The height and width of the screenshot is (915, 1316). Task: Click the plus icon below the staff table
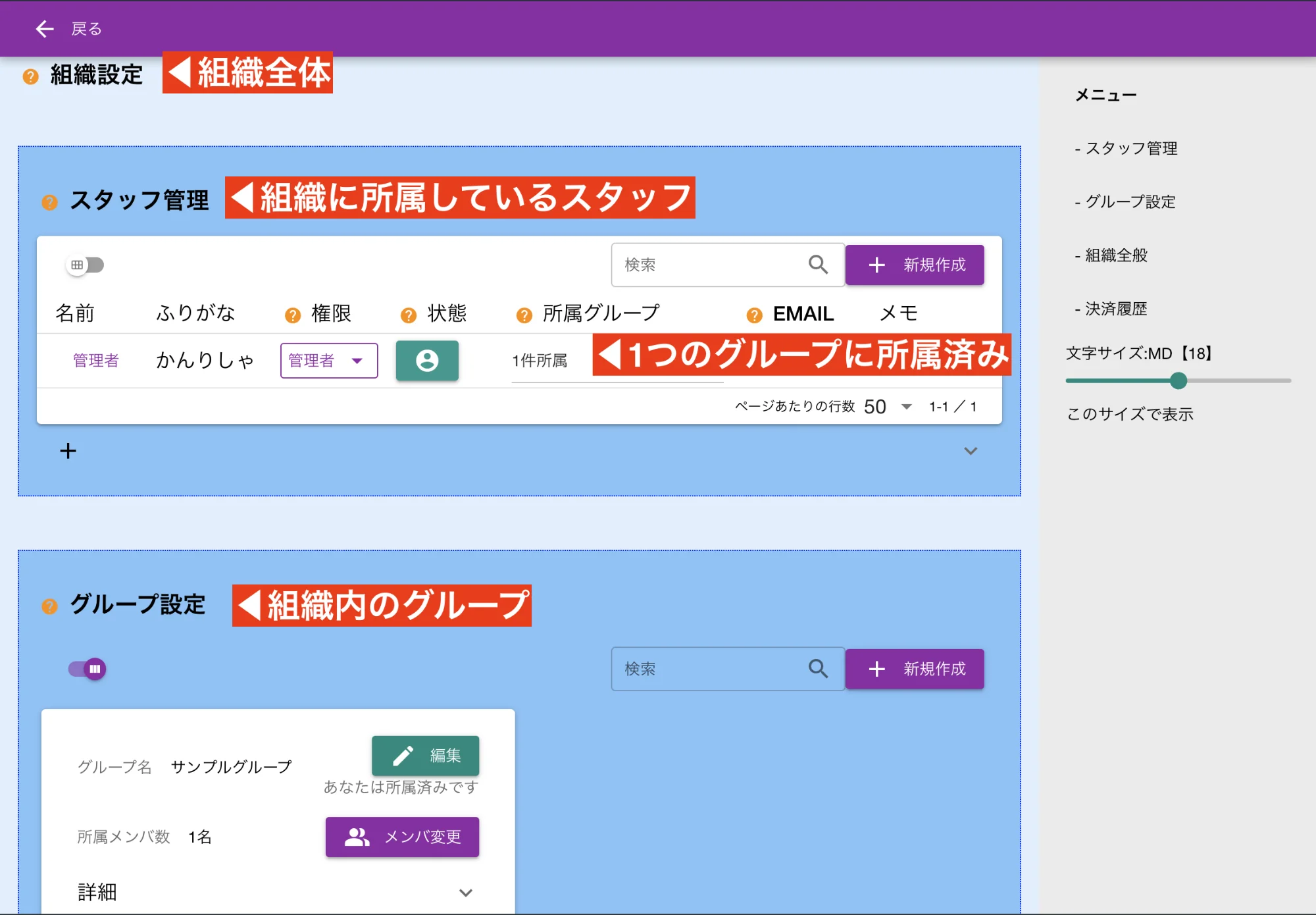67,450
